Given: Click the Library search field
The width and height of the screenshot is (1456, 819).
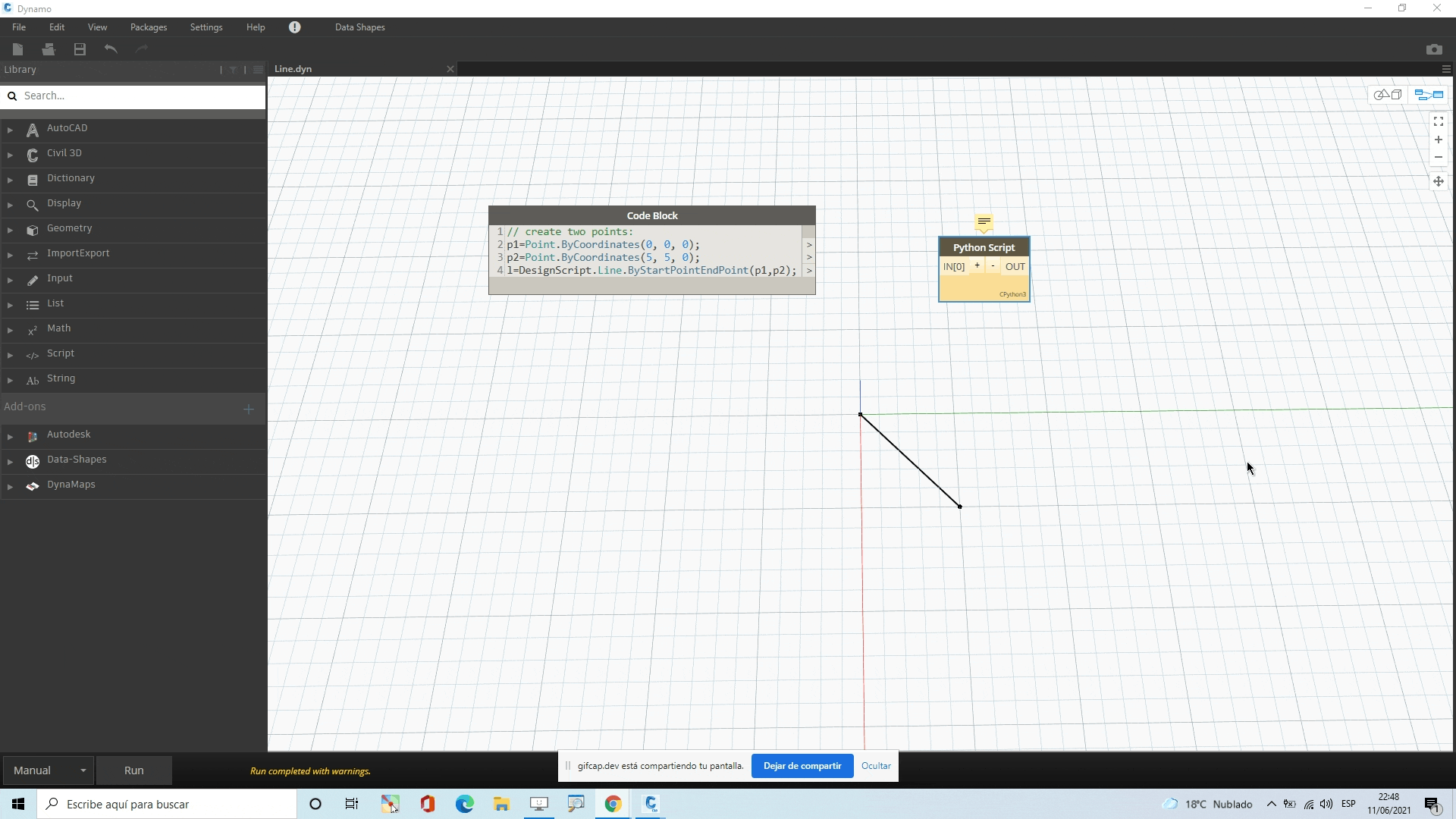Looking at the screenshot, I should pyautogui.click(x=140, y=96).
